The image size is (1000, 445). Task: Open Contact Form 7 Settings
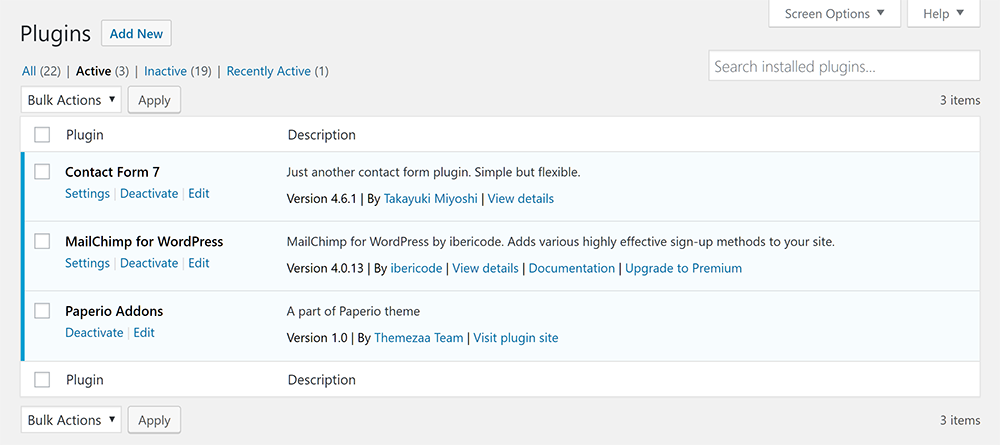click(87, 194)
